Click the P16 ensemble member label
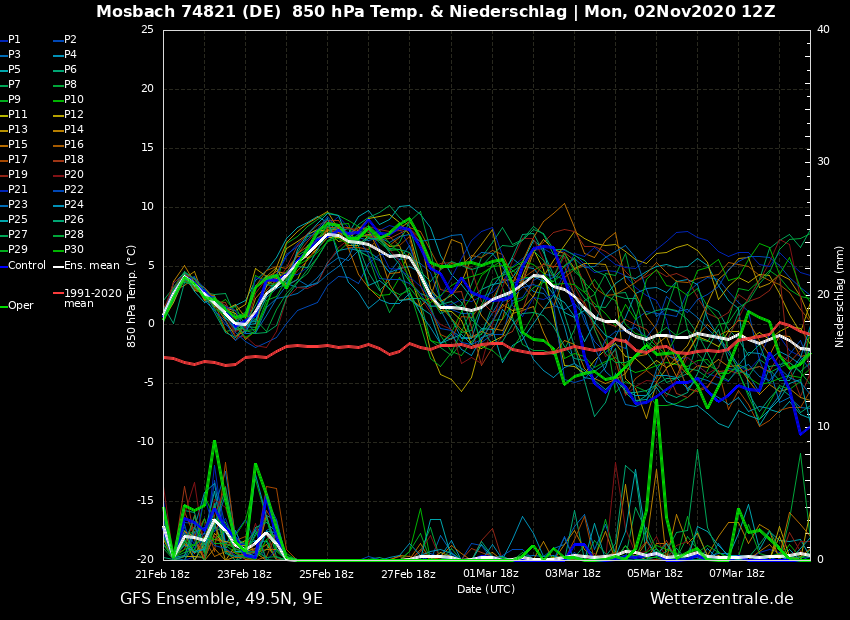The height and width of the screenshot is (620, 850). [x=74, y=145]
